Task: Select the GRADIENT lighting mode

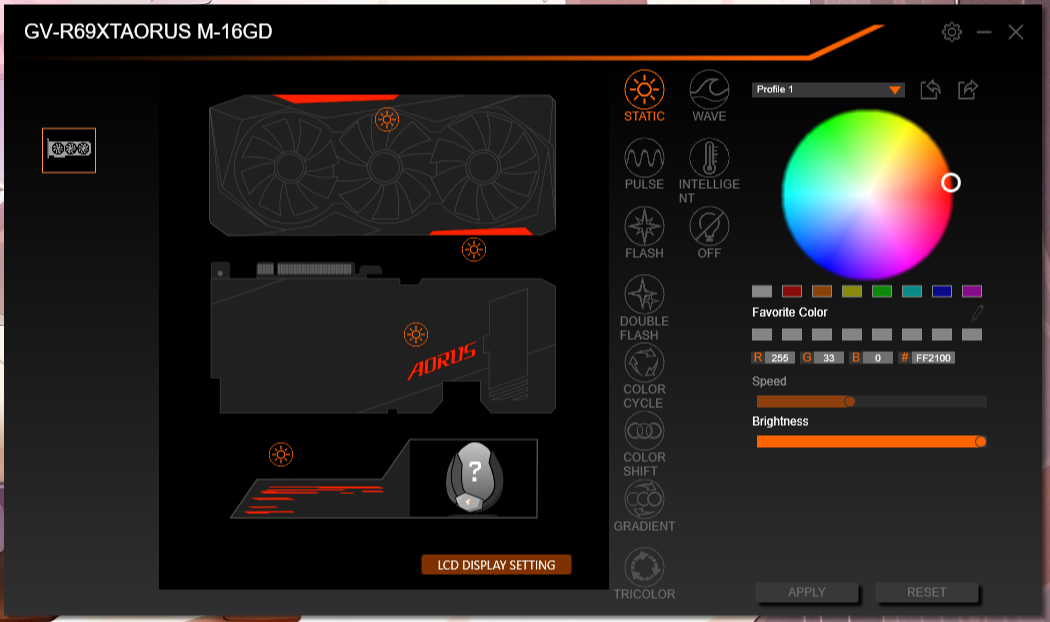Action: click(644, 506)
